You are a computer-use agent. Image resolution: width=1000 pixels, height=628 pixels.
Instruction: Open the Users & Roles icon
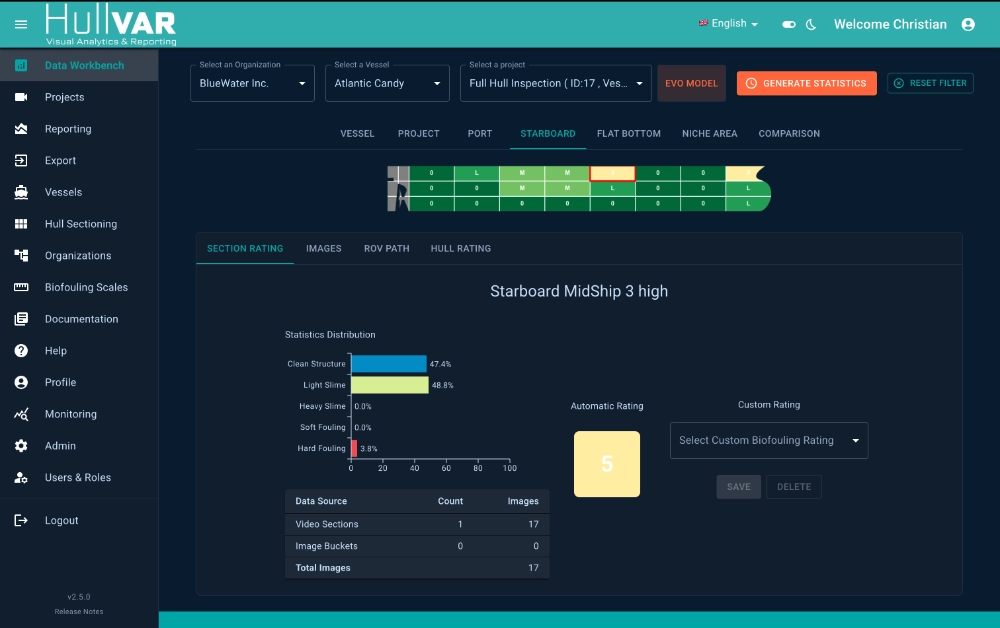pos(21,478)
